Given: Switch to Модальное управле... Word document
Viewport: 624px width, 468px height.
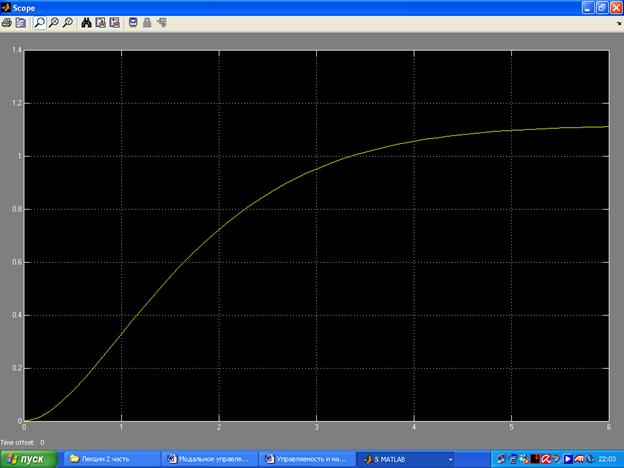Looking at the screenshot, I should point(210,459).
